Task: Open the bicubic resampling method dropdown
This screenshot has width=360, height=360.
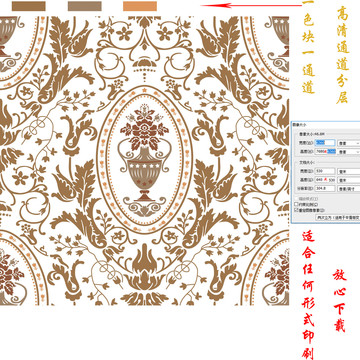Action: pos(338,217)
